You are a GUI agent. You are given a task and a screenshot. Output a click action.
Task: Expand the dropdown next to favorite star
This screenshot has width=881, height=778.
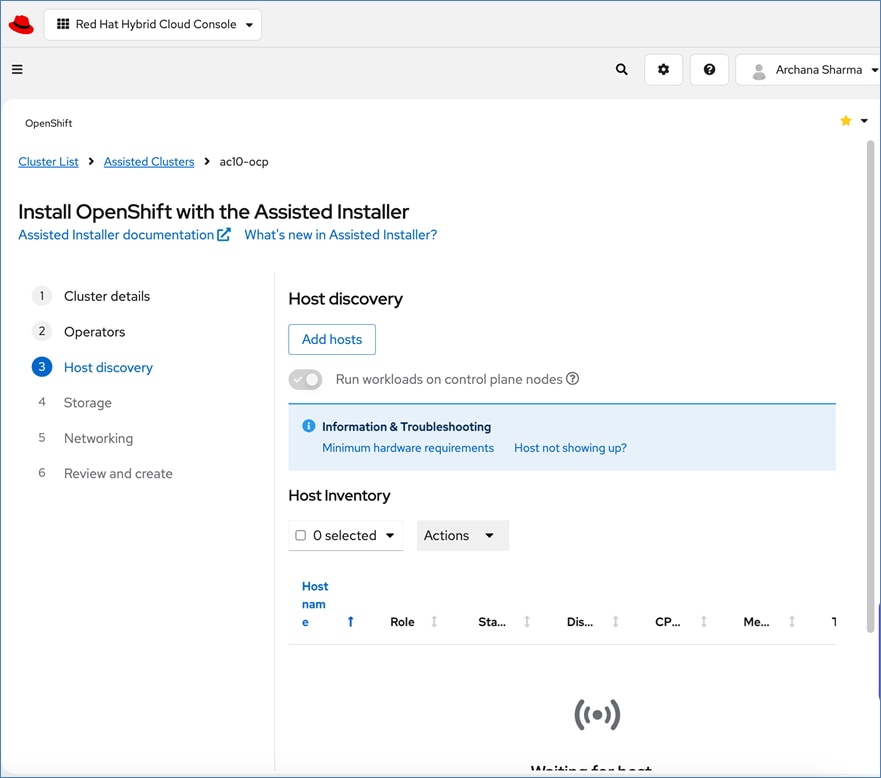pyautogui.click(x=864, y=121)
